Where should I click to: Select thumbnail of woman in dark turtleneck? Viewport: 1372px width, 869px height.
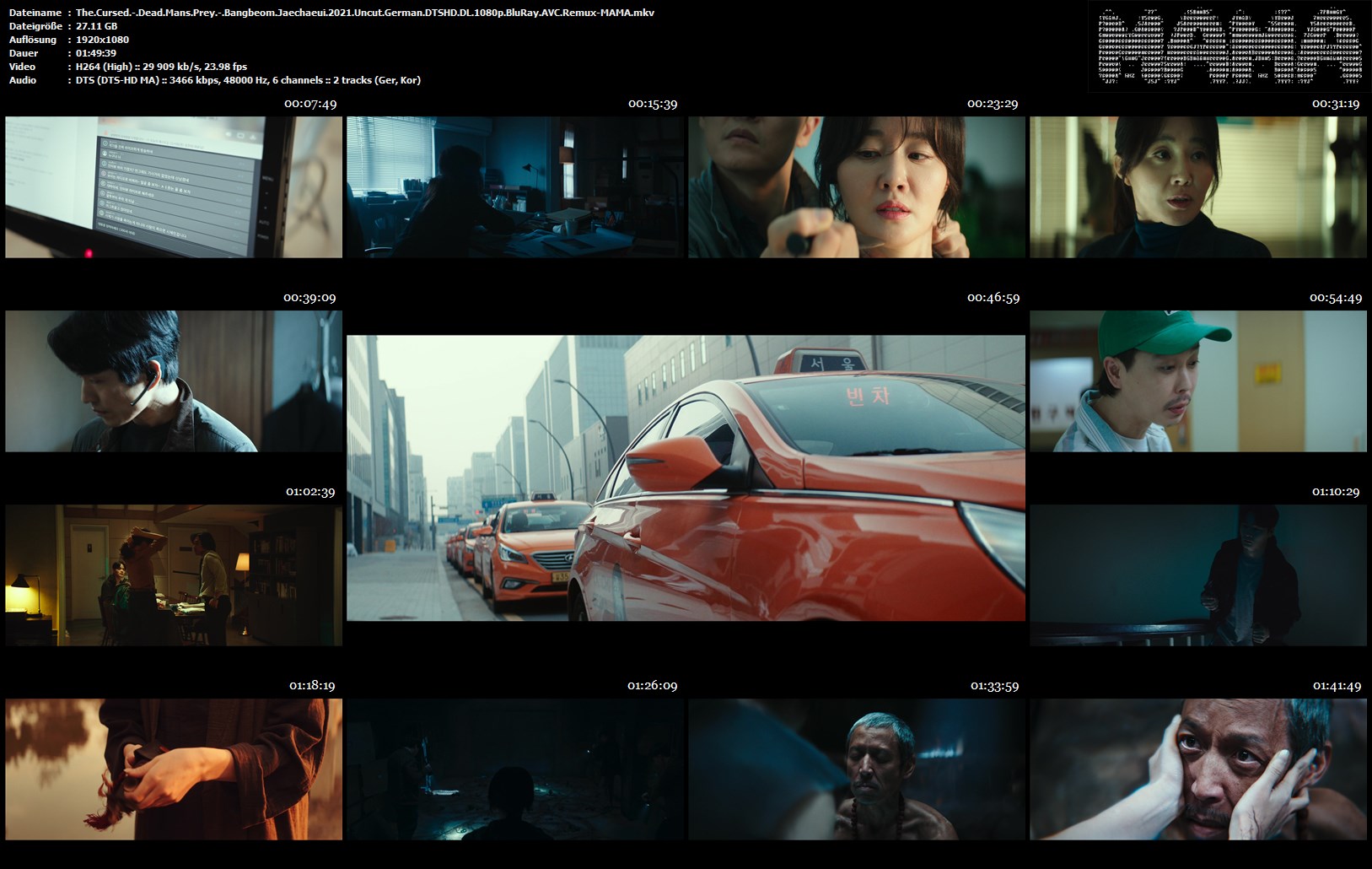[x=1198, y=187]
